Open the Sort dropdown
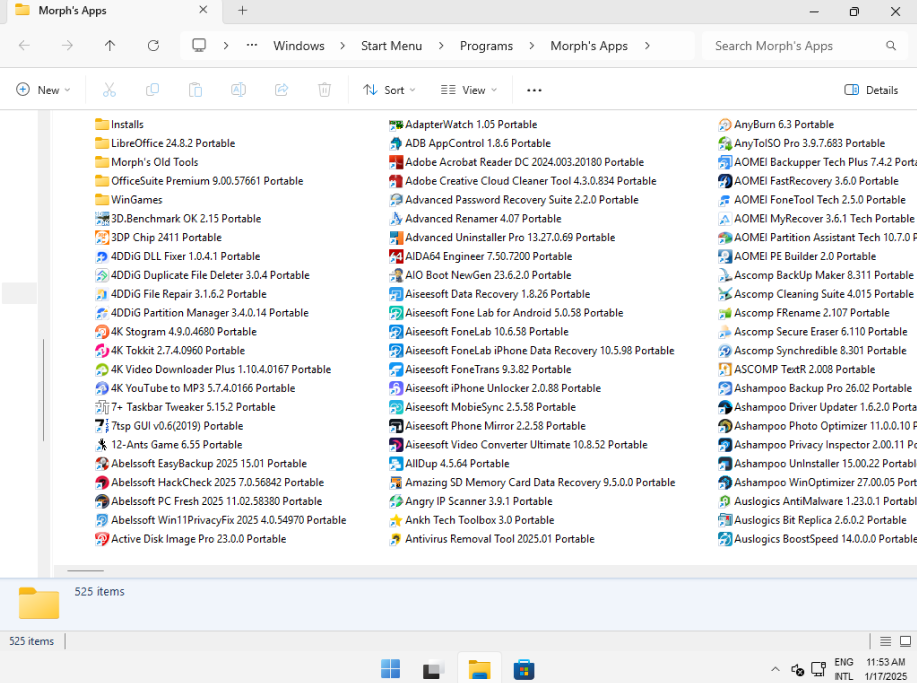This screenshot has width=917, height=683. (x=389, y=90)
